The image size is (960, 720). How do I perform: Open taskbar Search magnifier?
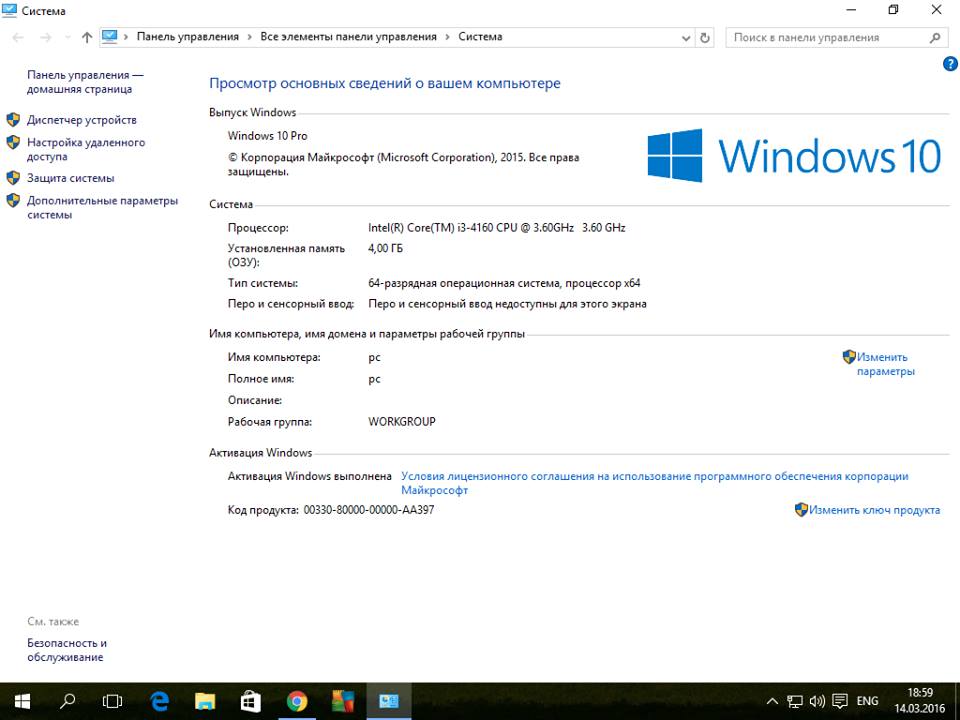[67, 701]
